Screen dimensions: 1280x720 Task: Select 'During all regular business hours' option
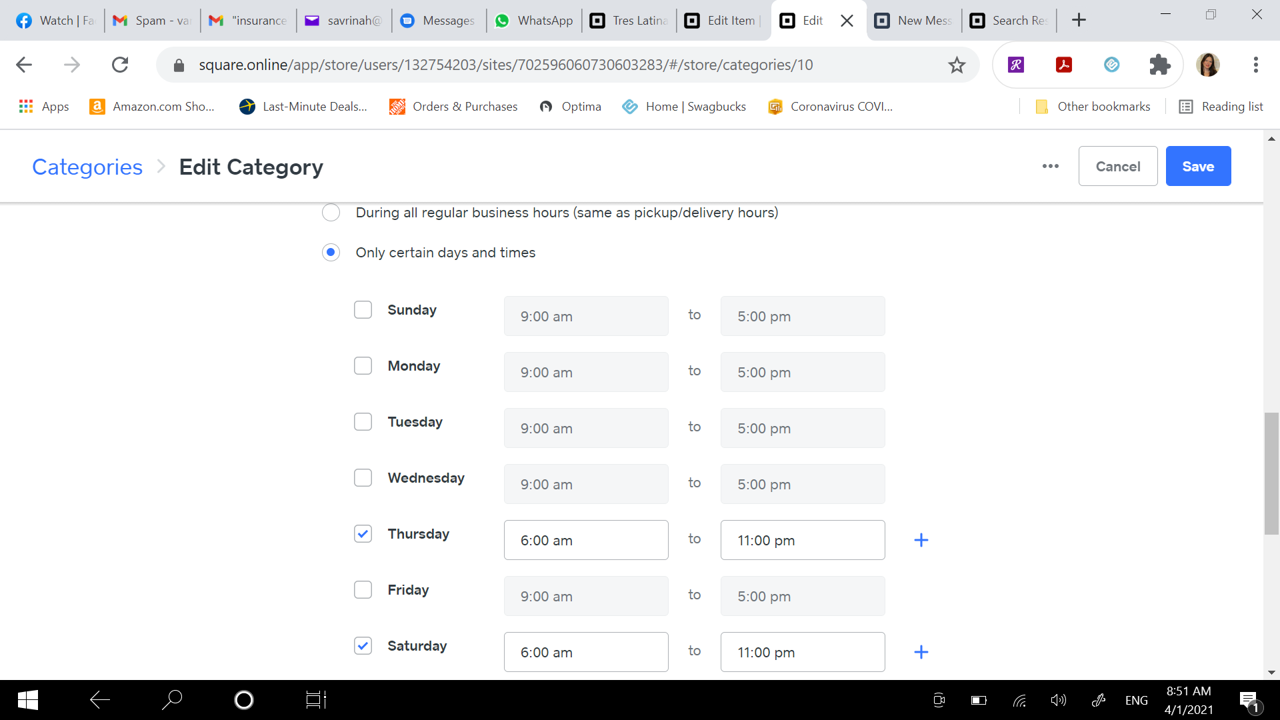(331, 212)
